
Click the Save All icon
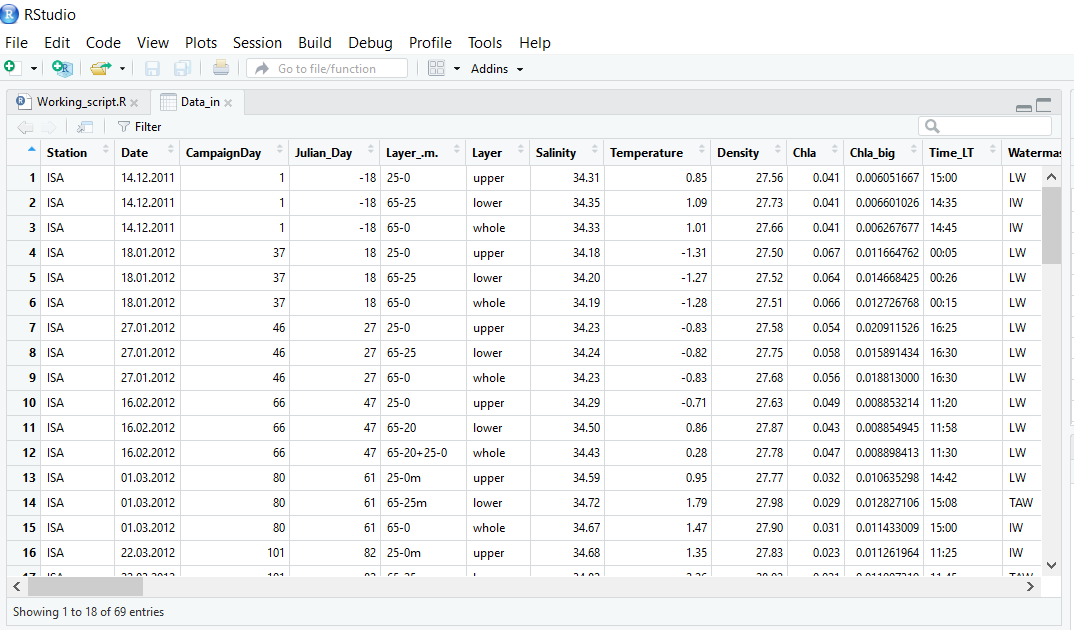coord(181,68)
